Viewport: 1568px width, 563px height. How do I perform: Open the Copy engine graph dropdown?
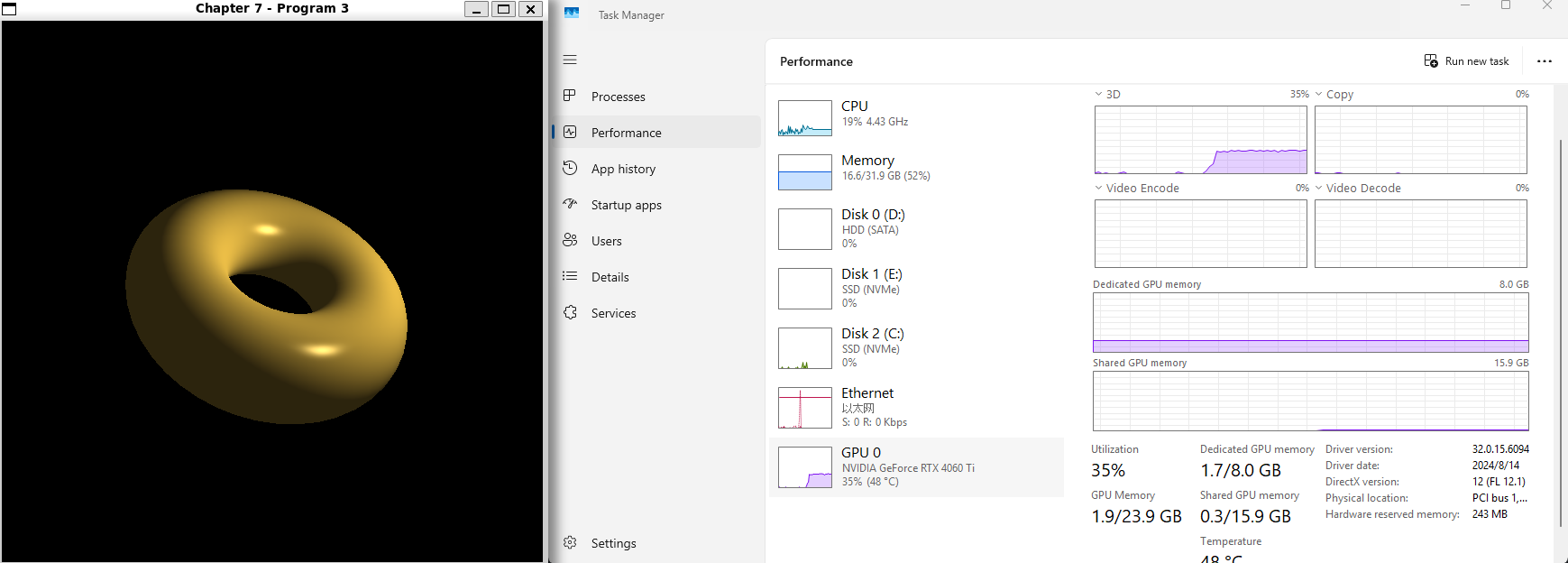coord(1319,94)
